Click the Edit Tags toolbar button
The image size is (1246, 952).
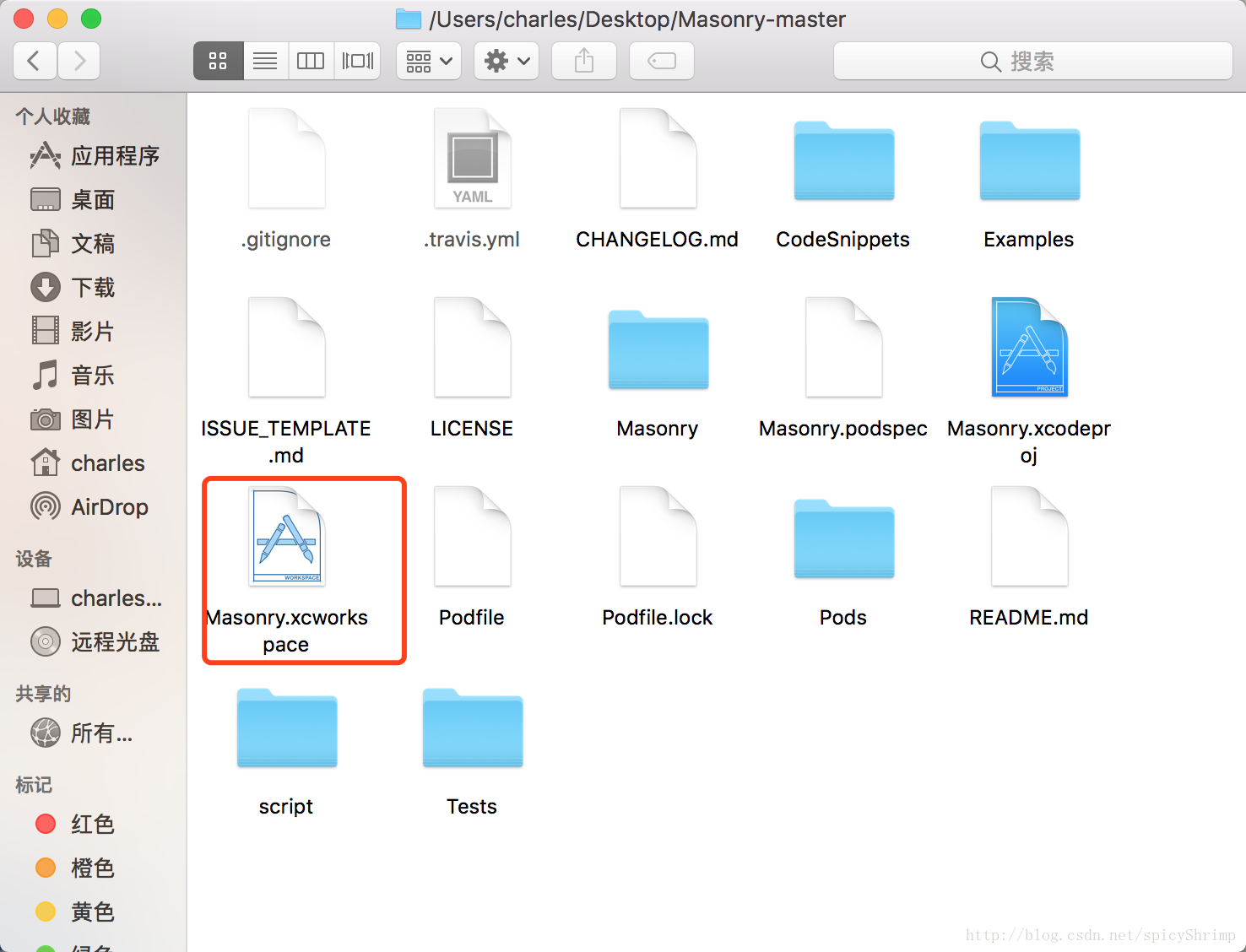tap(662, 61)
